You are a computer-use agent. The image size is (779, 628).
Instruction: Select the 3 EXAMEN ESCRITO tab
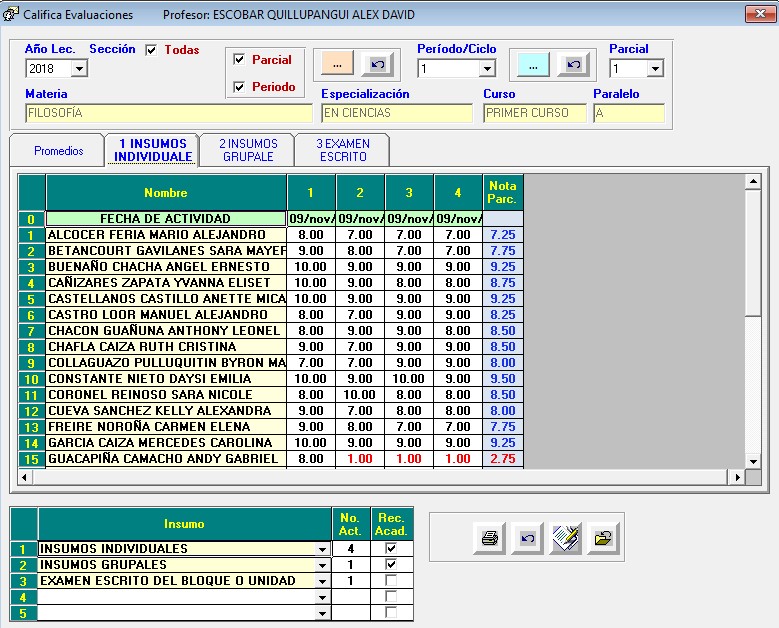click(343, 150)
